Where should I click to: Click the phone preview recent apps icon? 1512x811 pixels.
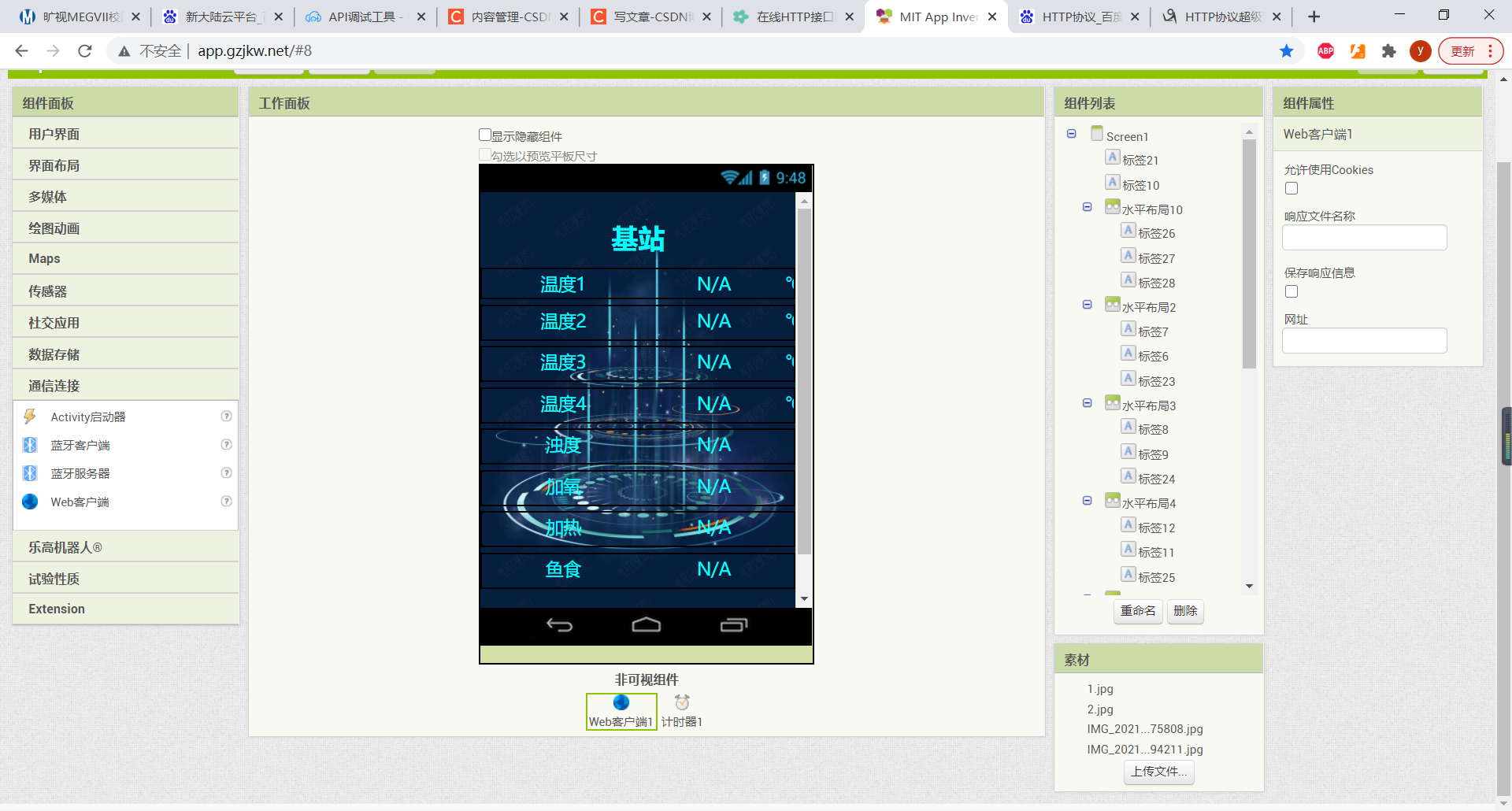pos(734,625)
